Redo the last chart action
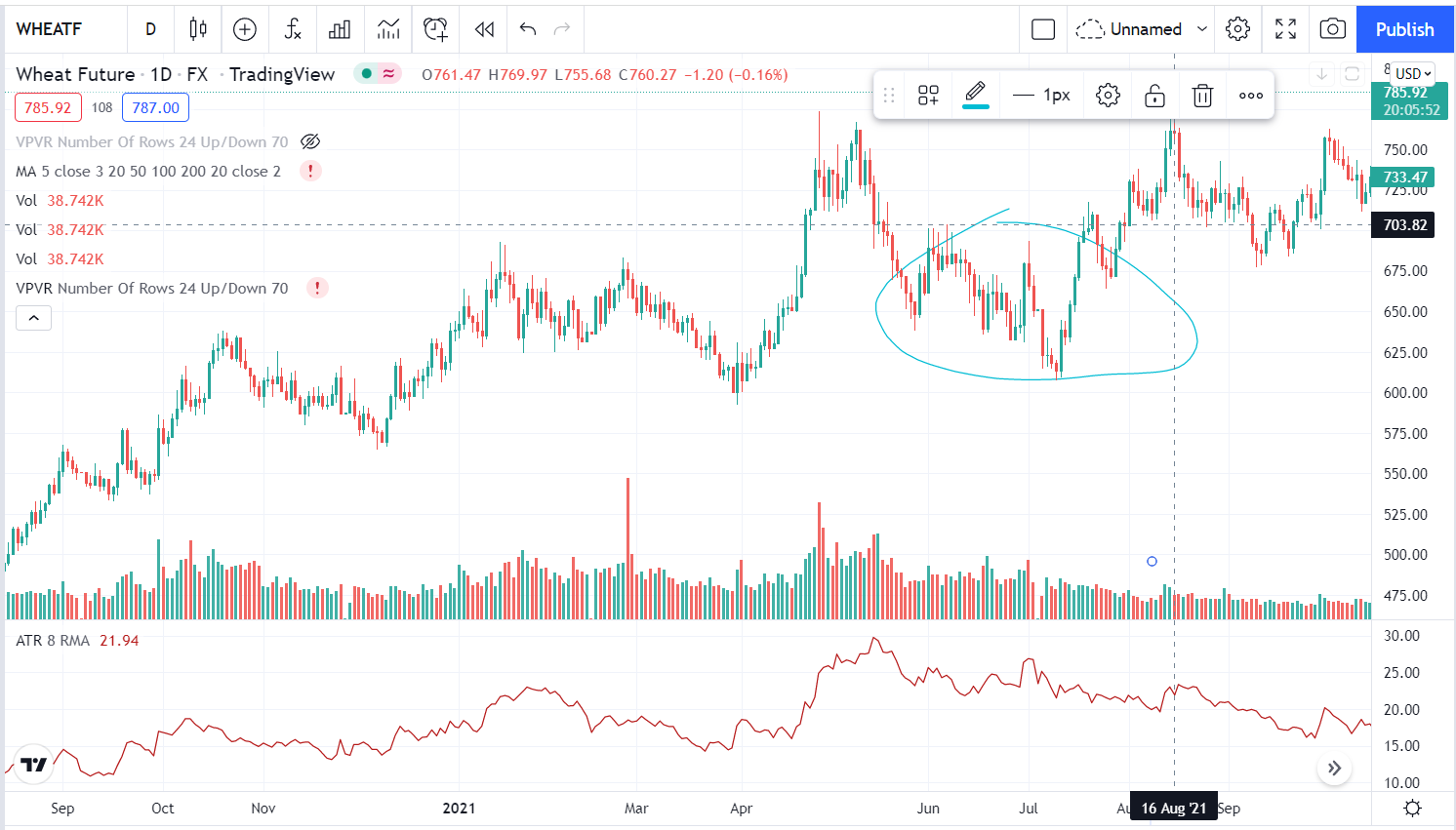The width and height of the screenshot is (1456, 830). pyautogui.click(x=562, y=29)
